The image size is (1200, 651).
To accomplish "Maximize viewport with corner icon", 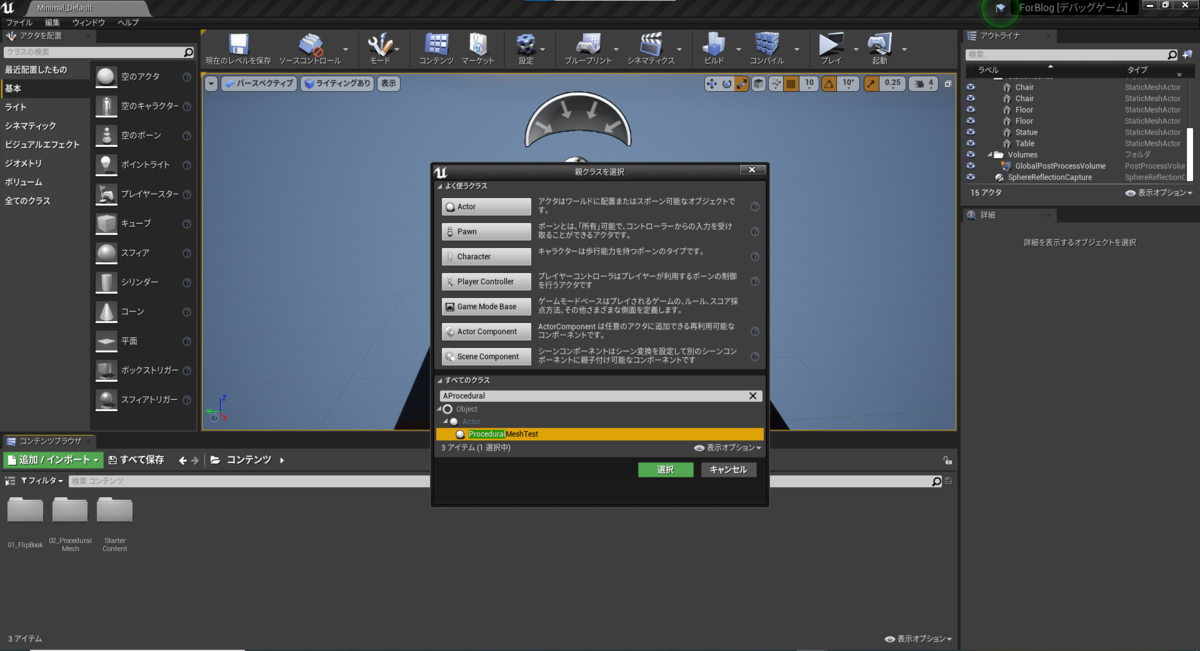I will pyautogui.click(x=948, y=84).
